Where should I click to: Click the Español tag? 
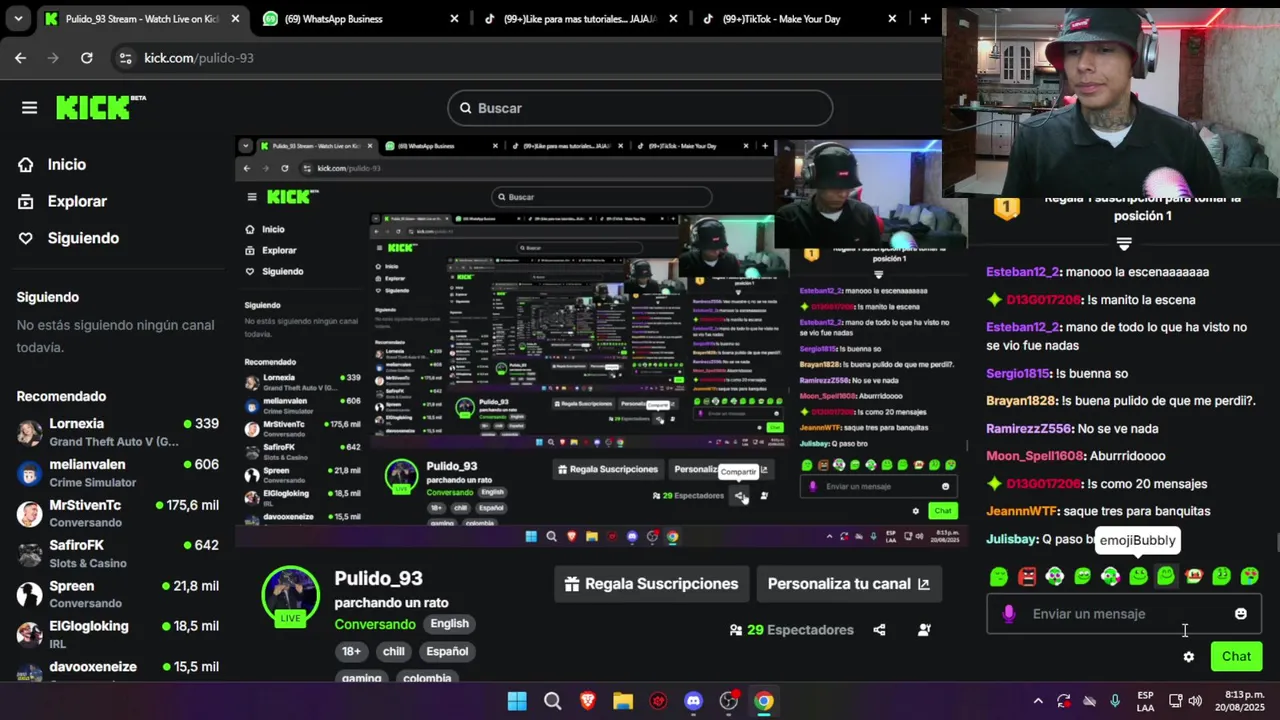pyautogui.click(x=447, y=651)
